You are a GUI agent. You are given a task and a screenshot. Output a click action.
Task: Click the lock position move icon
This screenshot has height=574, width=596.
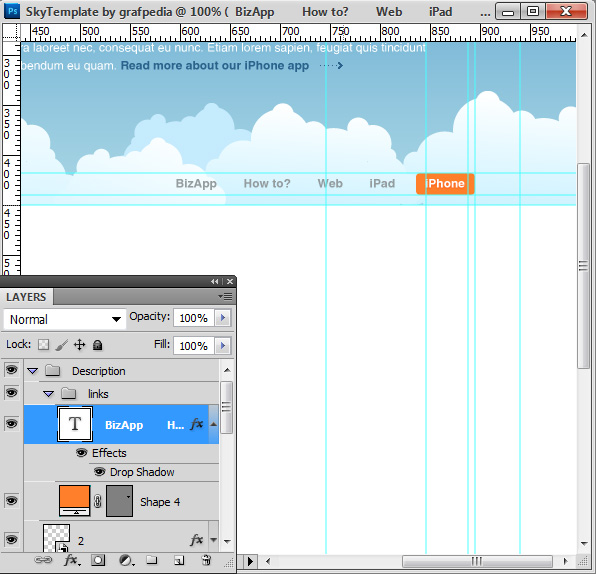click(79, 345)
